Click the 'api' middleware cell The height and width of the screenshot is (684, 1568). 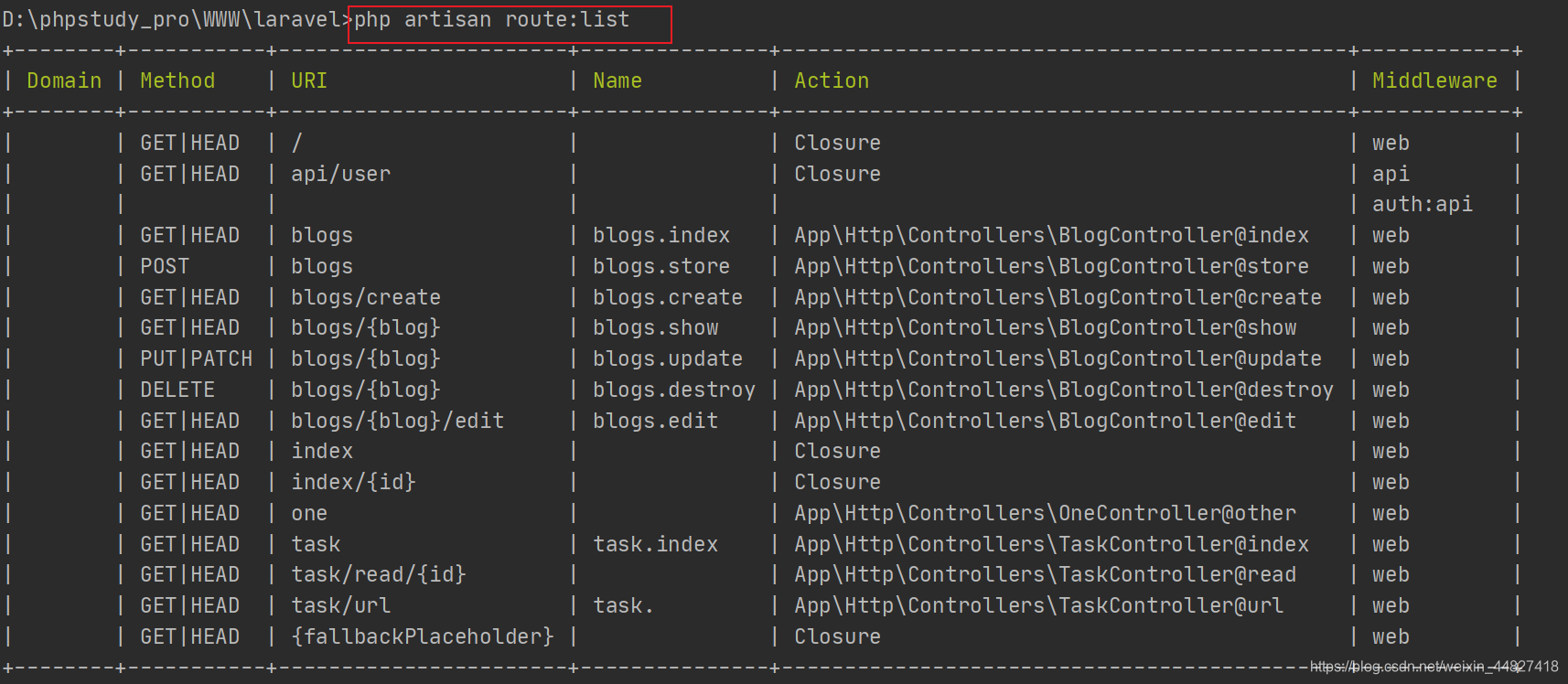tap(1391, 174)
